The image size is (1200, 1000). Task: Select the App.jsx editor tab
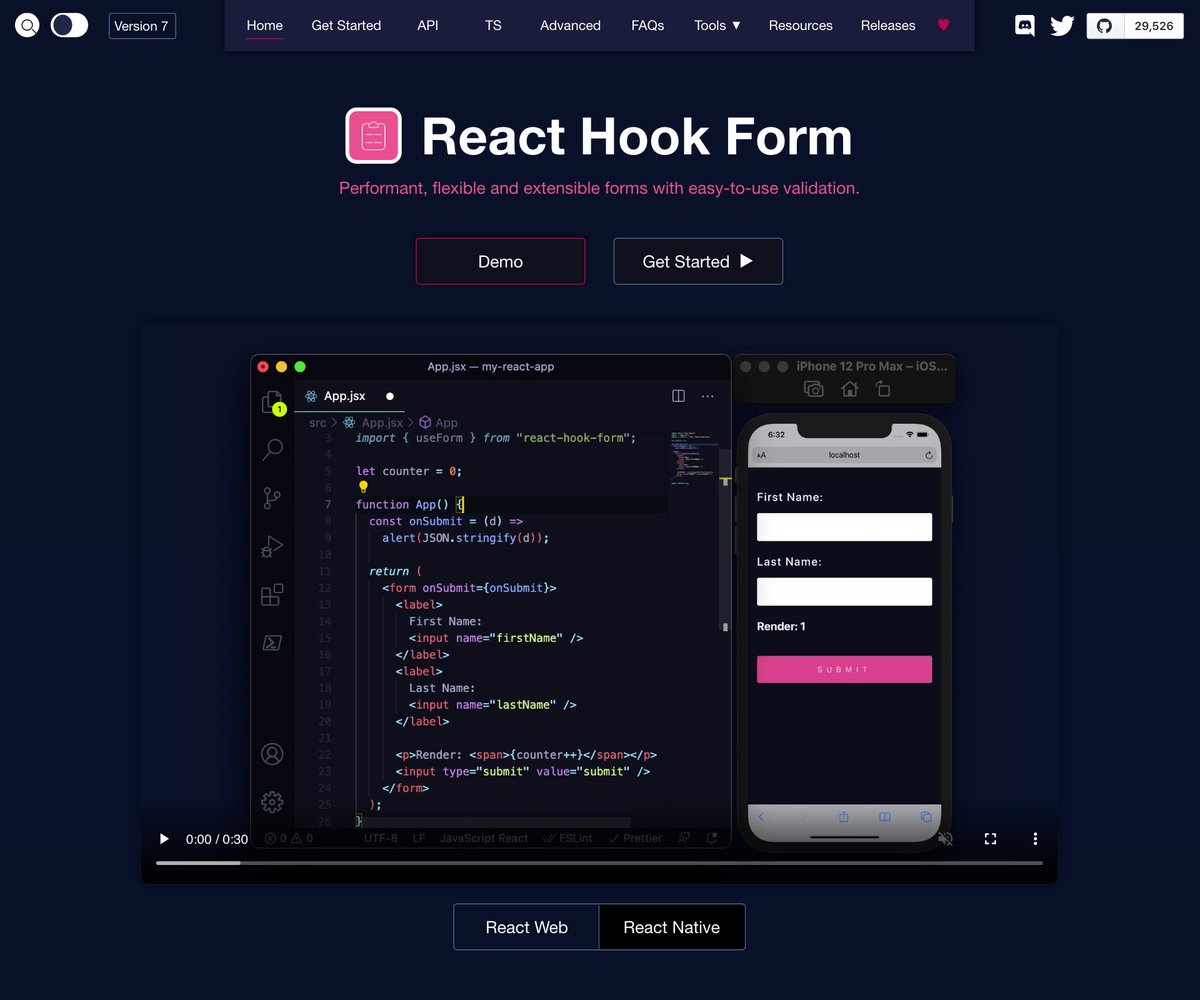click(x=349, y=396)
